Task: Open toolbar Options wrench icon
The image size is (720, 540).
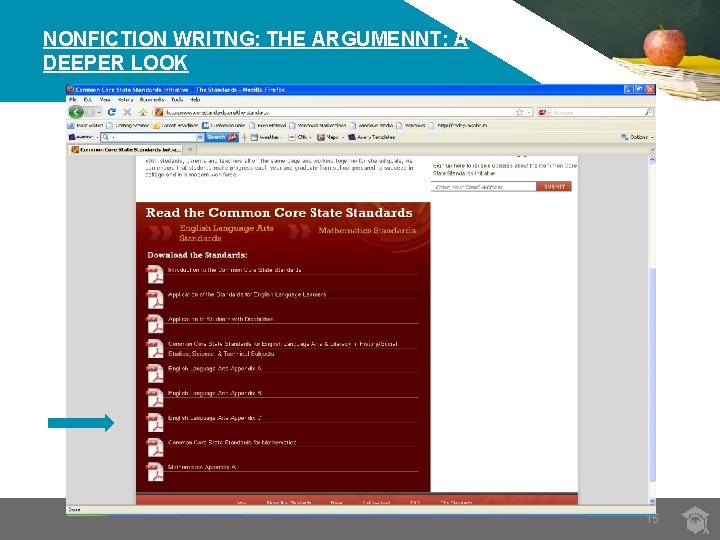Action: pyautogui.click(x=624, y=137)
